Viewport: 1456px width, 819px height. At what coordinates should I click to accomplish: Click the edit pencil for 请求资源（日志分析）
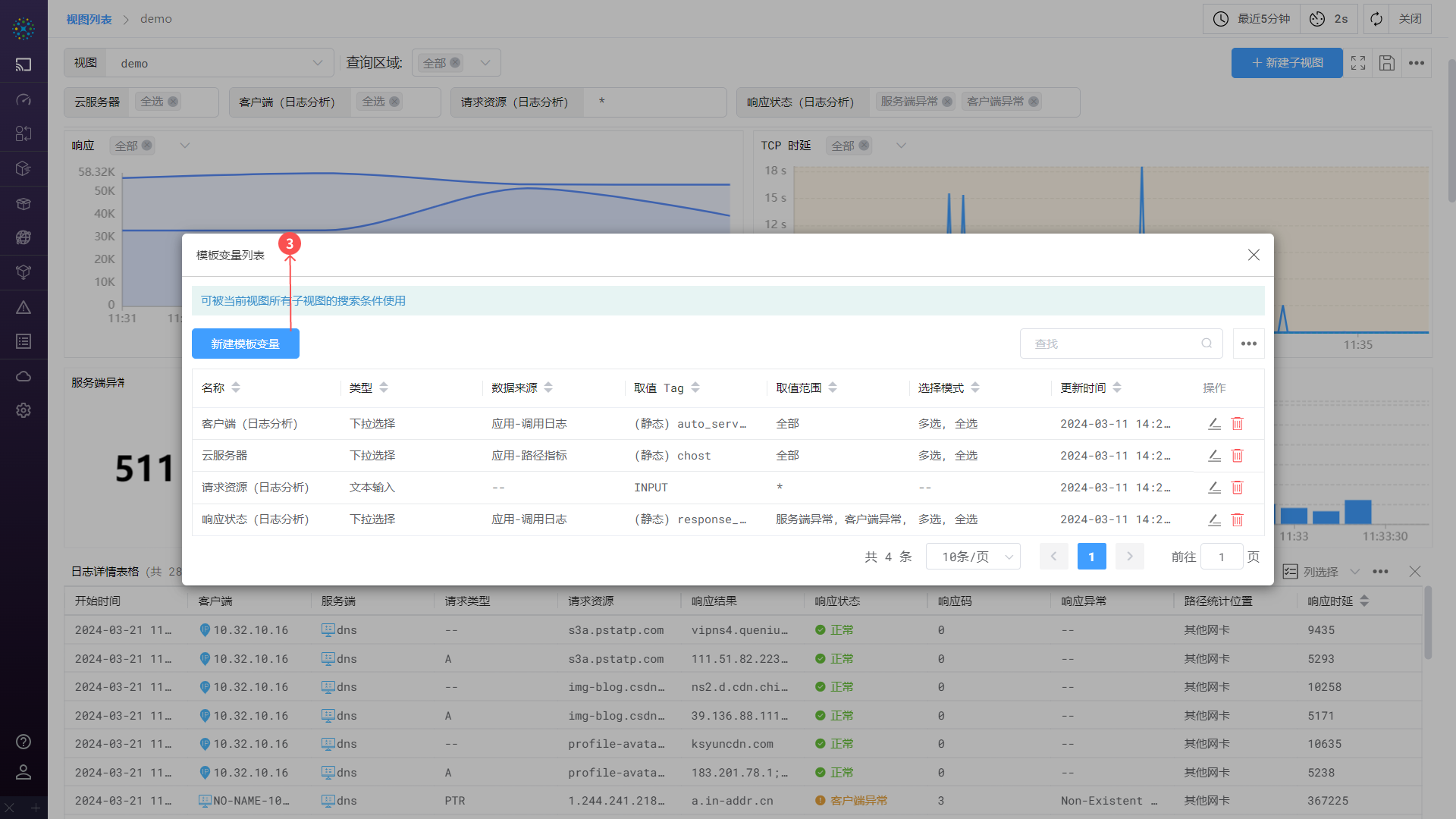1214,488
